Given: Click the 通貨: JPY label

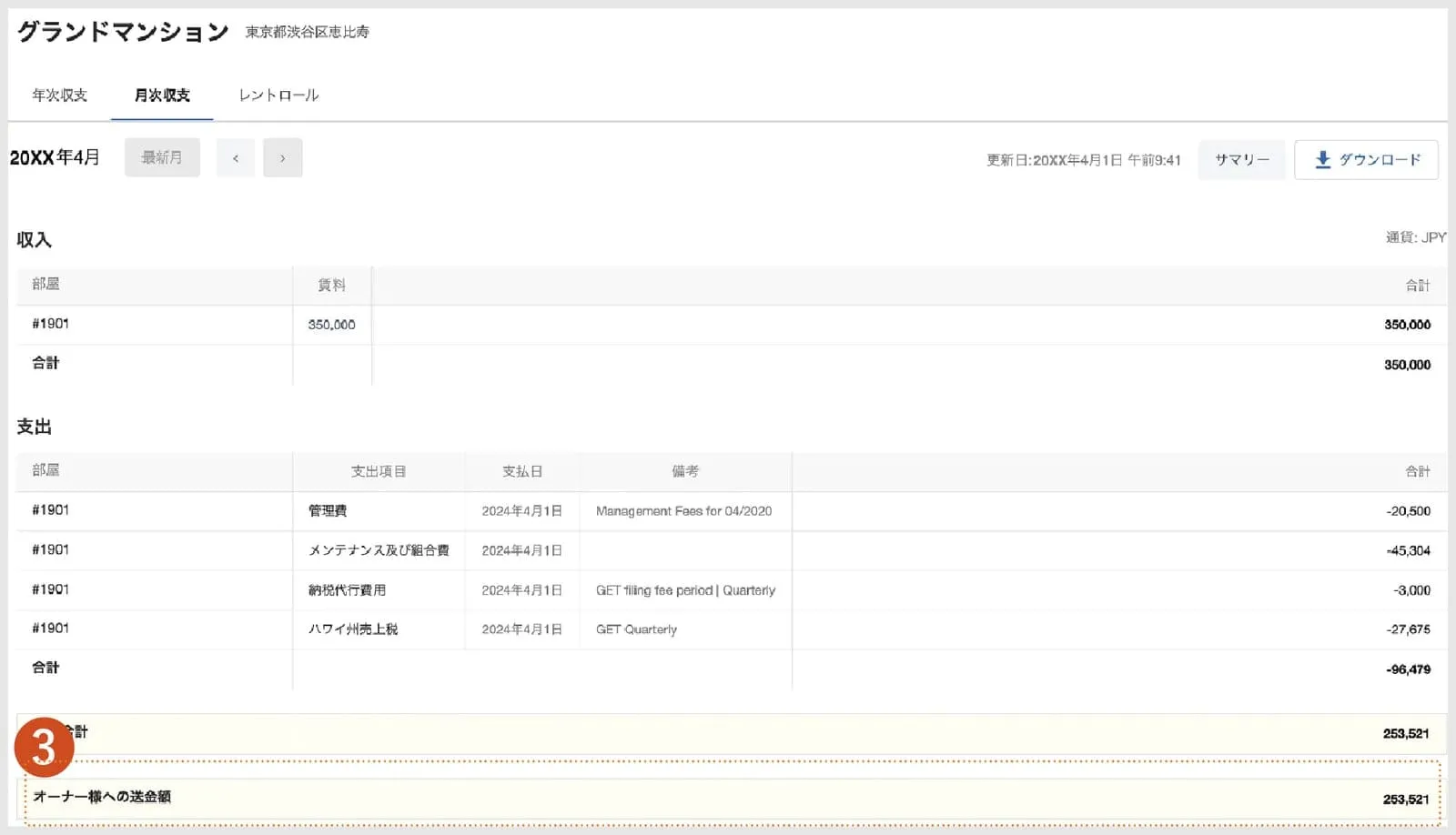Looking at the screenshot, I should tap(1416, 237).
